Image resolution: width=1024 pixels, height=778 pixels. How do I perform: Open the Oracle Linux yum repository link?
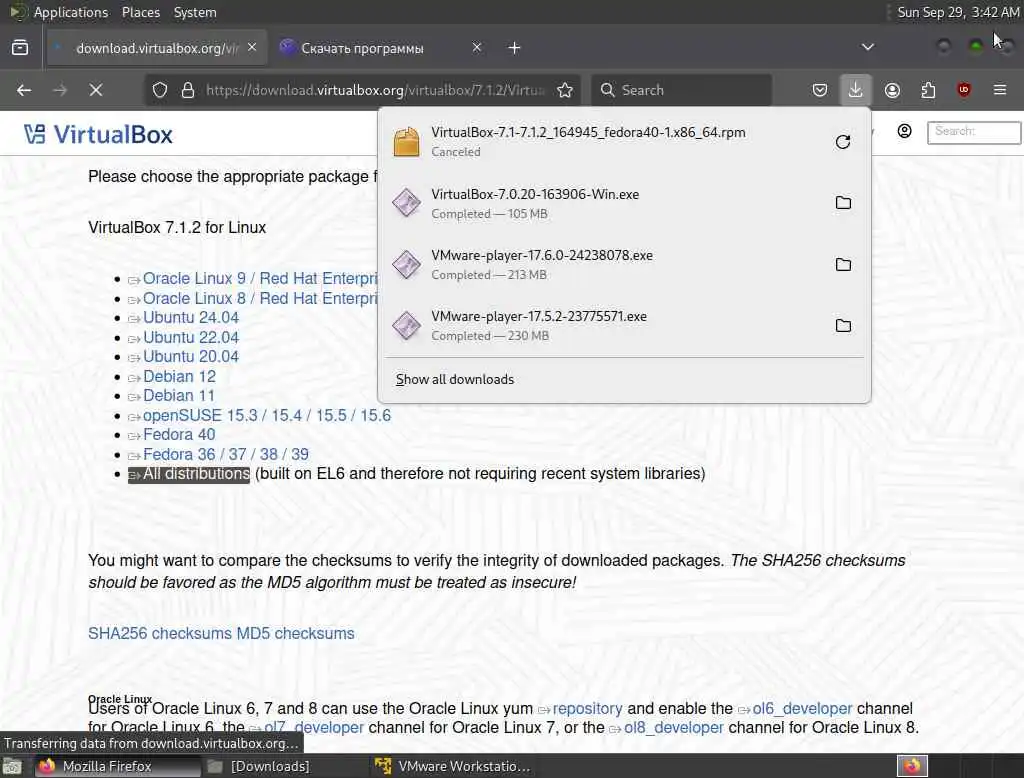click(587, 709)
